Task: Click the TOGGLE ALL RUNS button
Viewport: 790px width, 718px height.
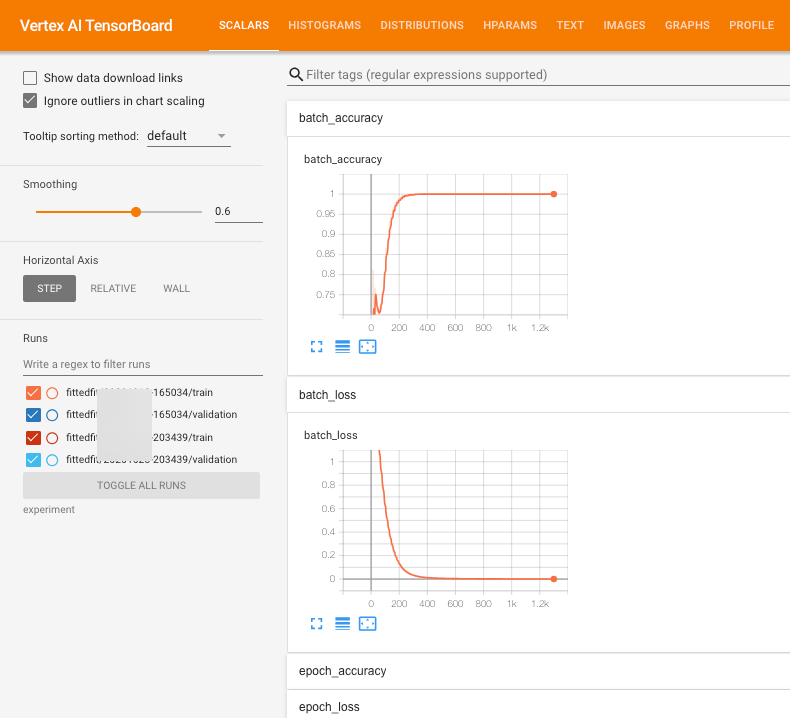Action: point(141,485)
